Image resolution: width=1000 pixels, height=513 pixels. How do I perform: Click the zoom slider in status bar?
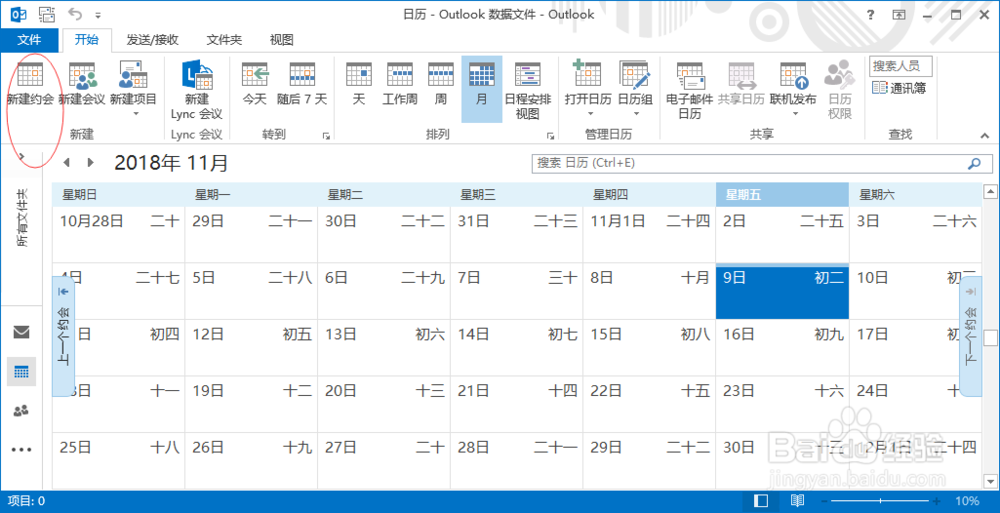pos(880,501)
